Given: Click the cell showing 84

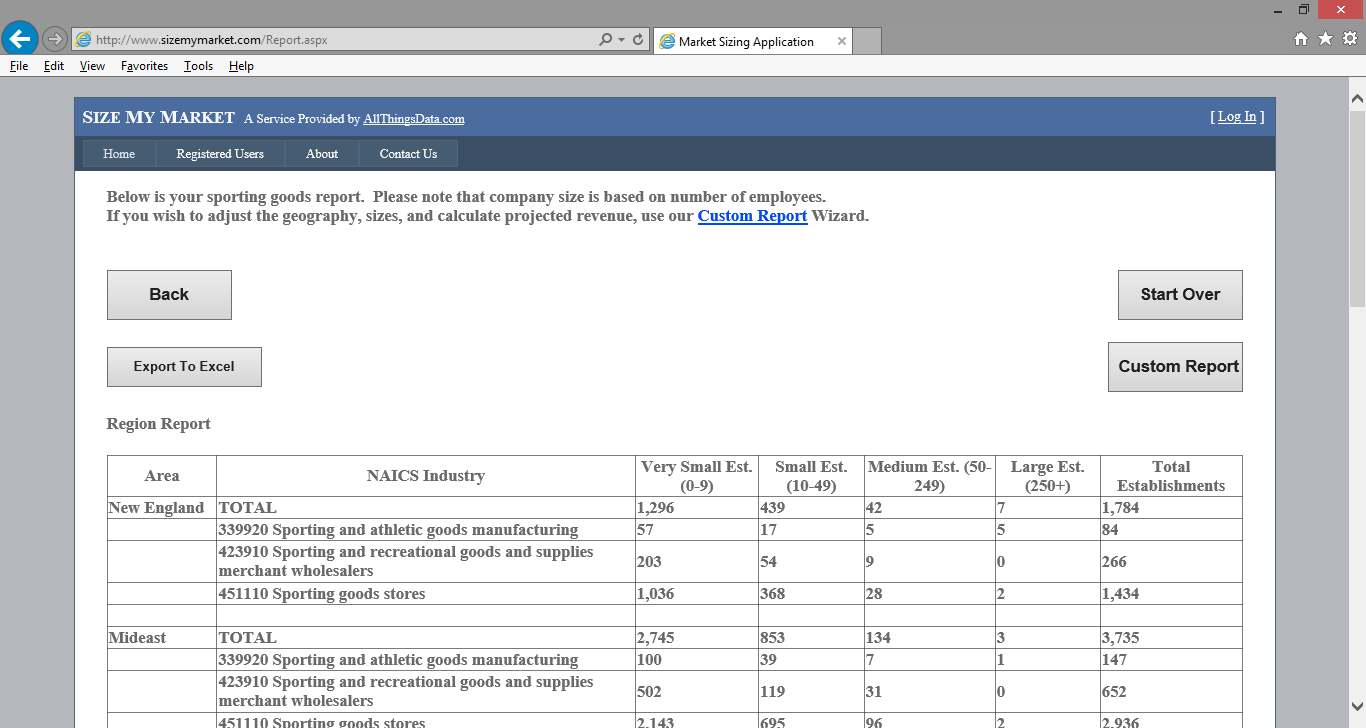Looking at the screenshot, I should (x=1171, y=530).
